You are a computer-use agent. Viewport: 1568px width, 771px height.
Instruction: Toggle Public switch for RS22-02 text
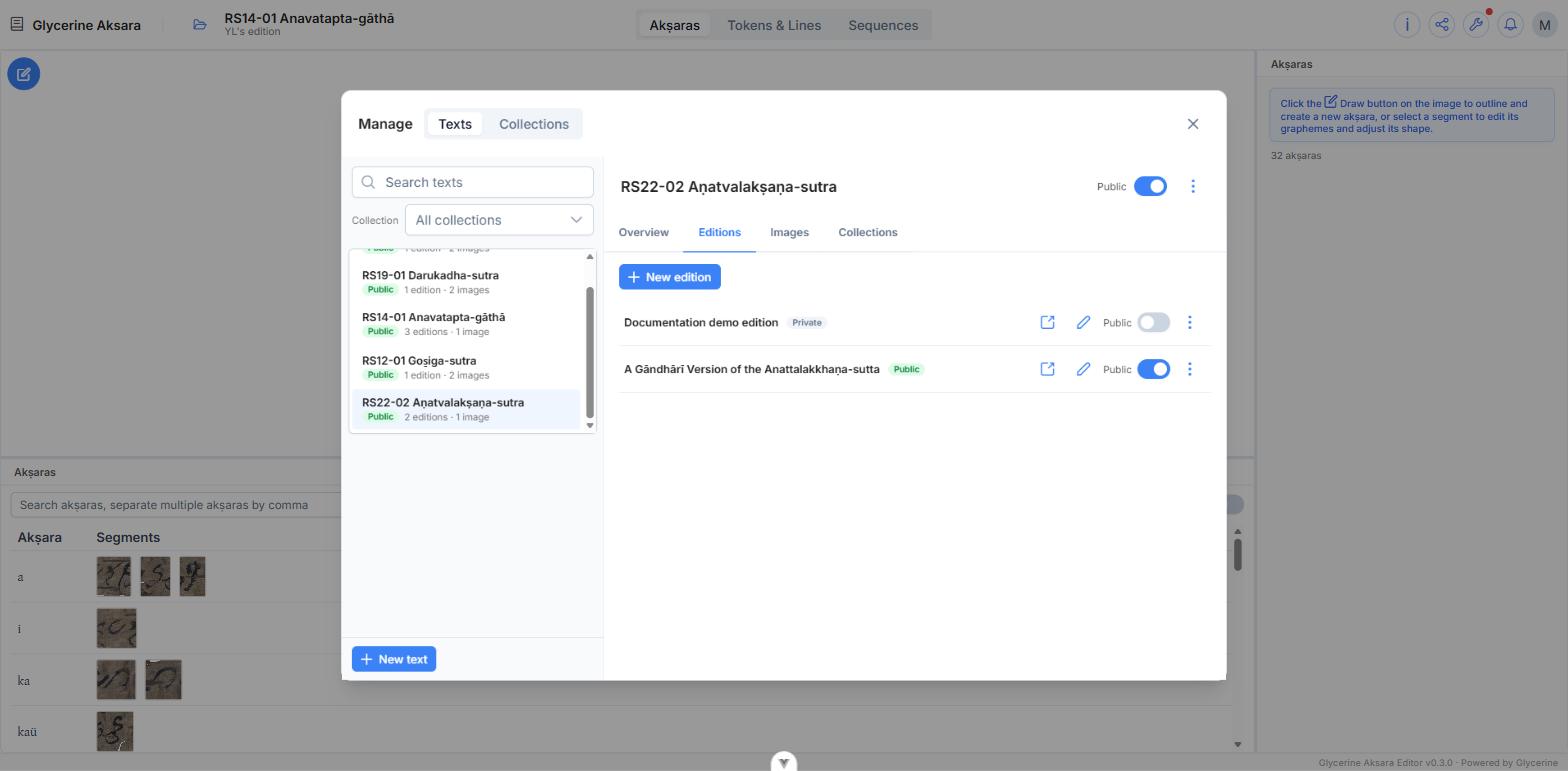coord(1150,186)
